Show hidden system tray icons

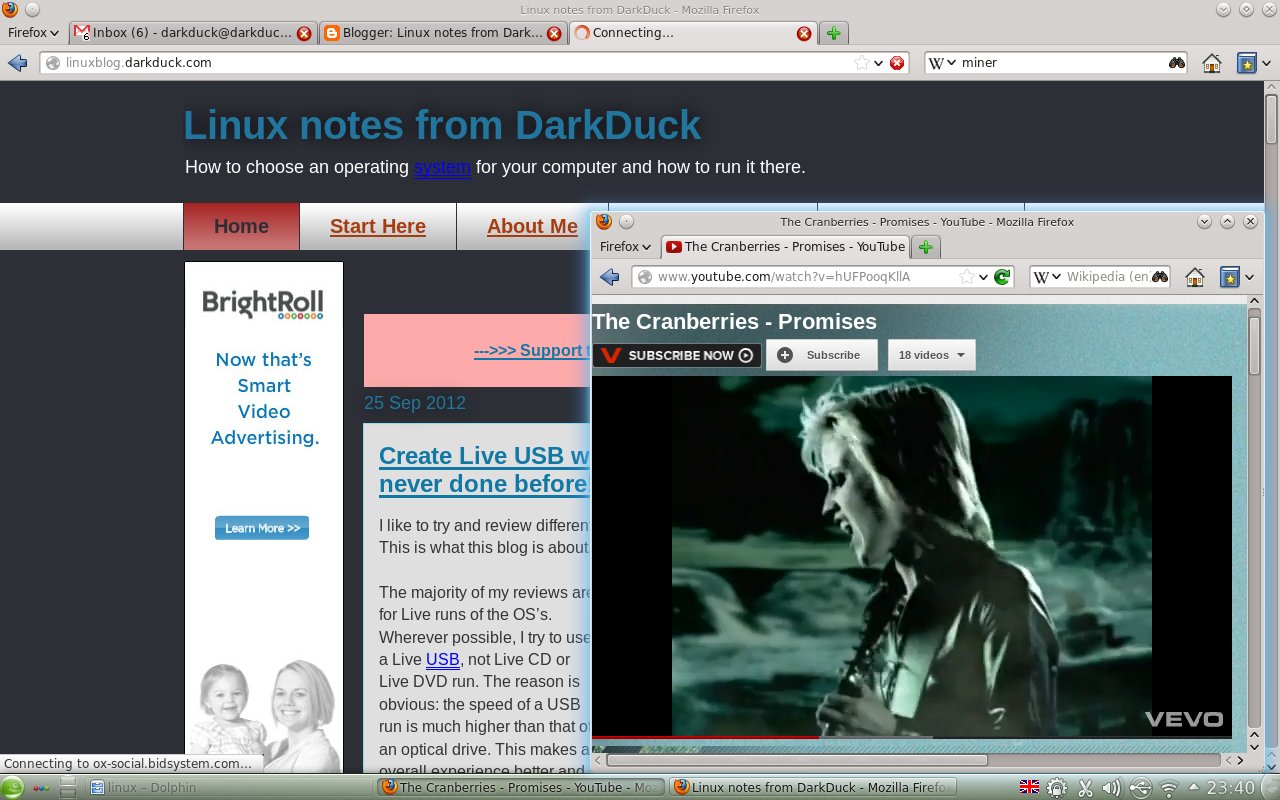pyautogui.click(x=1192, y=787)
